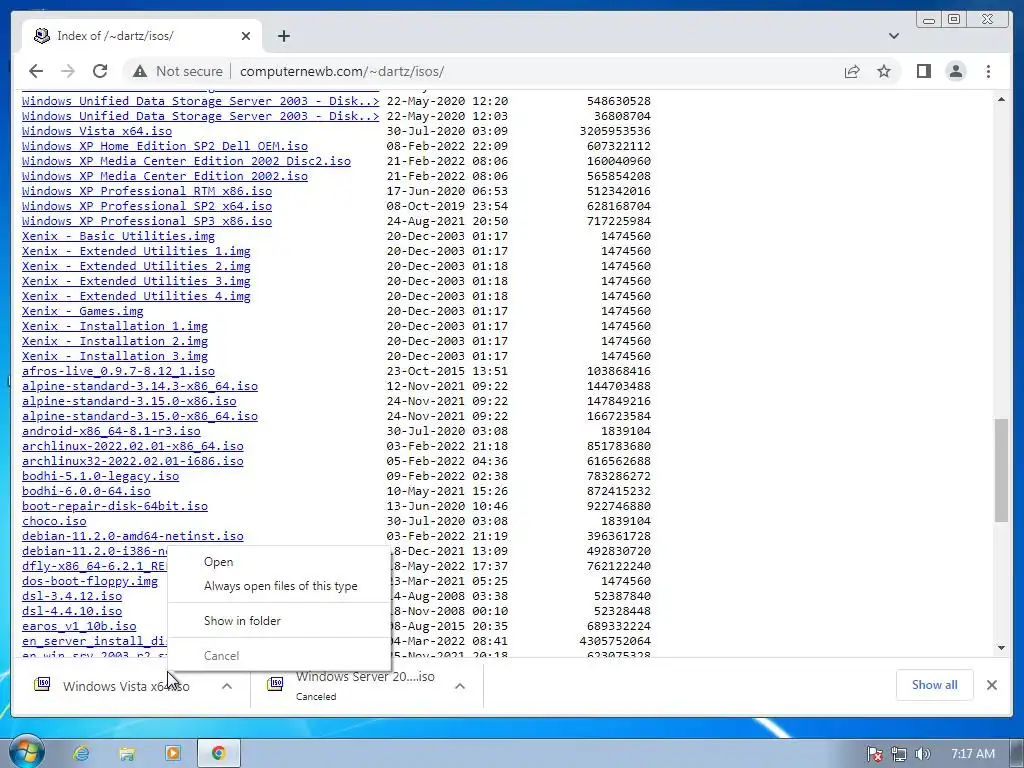Expand options for Windows Vista x64.iso download
Image resolution: width=1024 pixels, height=768 pixels.
point(227,686)
